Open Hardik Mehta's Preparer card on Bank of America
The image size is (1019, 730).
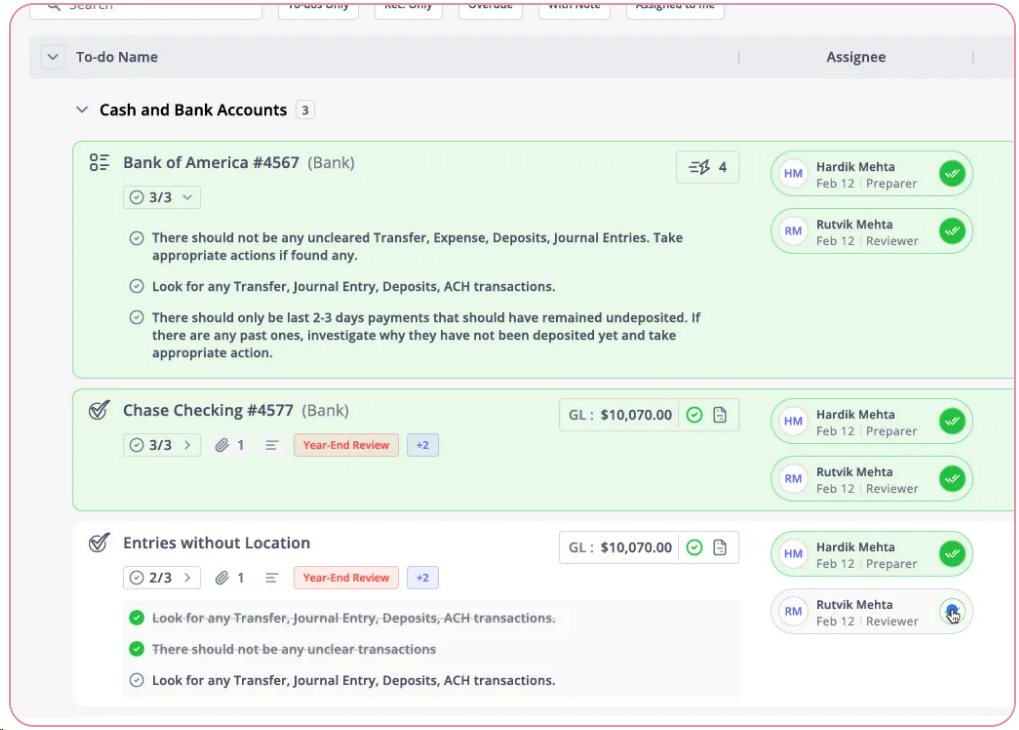(x=871, y=174)
